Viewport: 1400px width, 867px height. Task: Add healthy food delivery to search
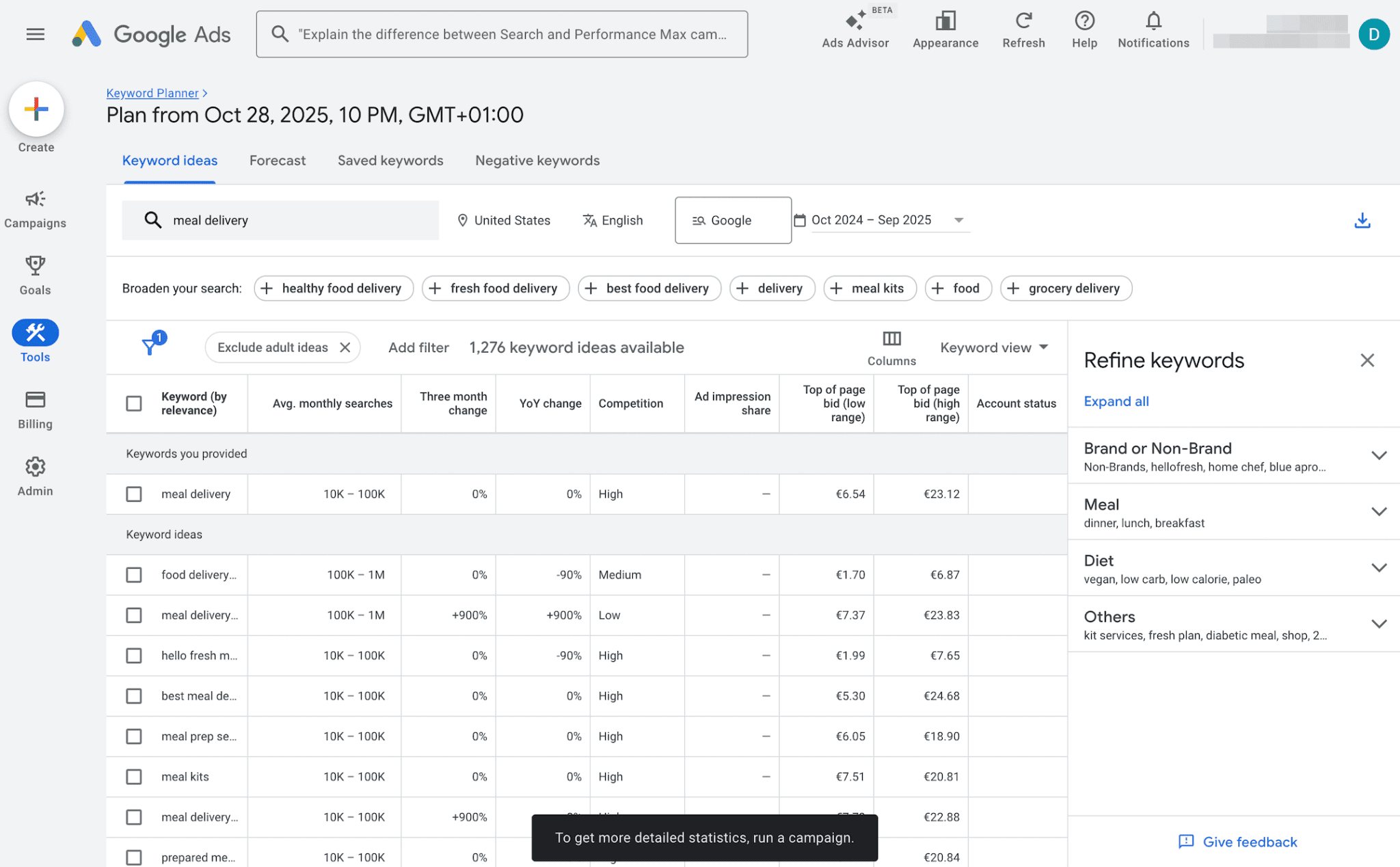[x=333, y=289]
